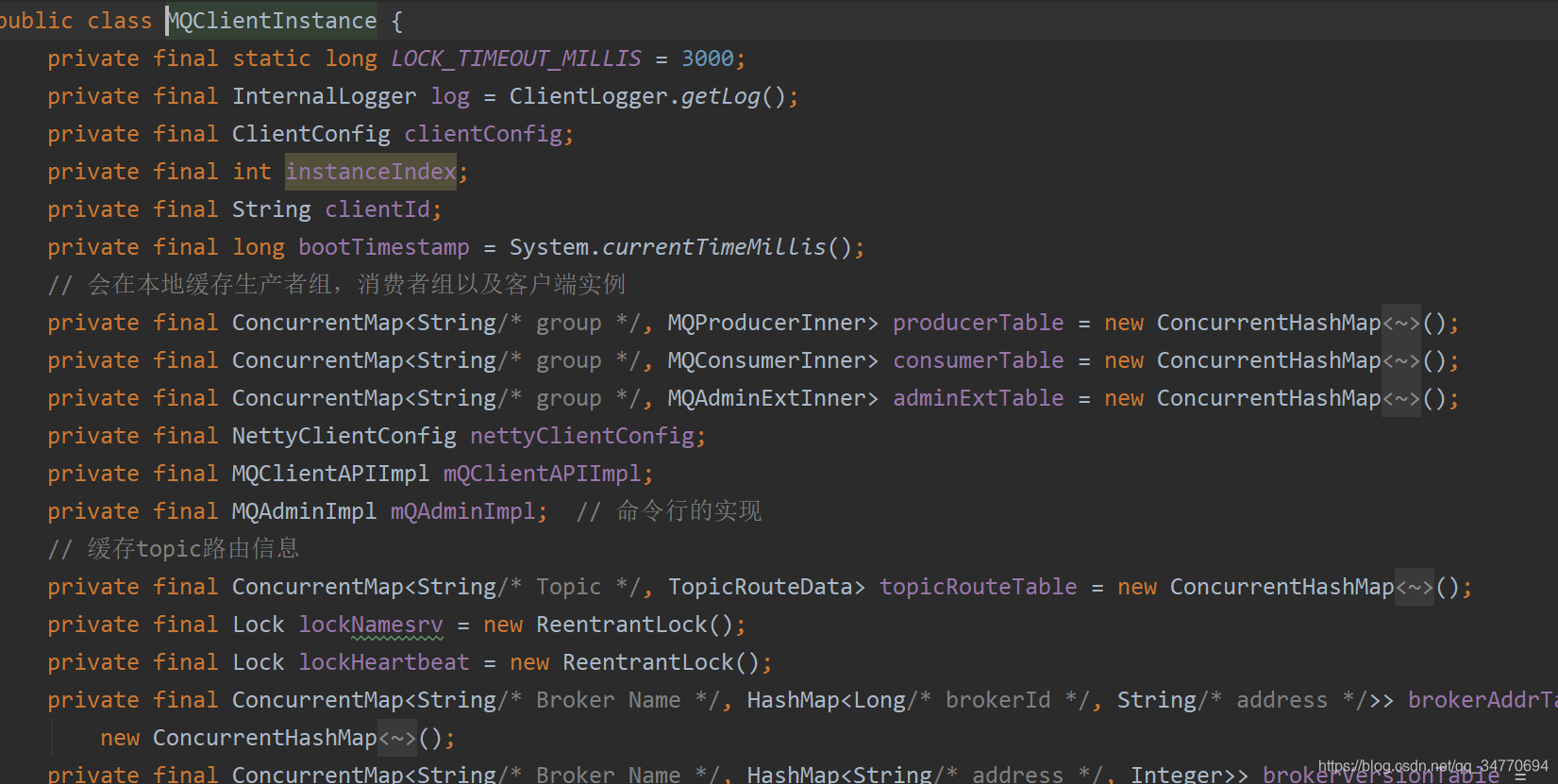Click the NettyClientConfig type name
The image size is (1558, 784).
[x=344, y=436]
